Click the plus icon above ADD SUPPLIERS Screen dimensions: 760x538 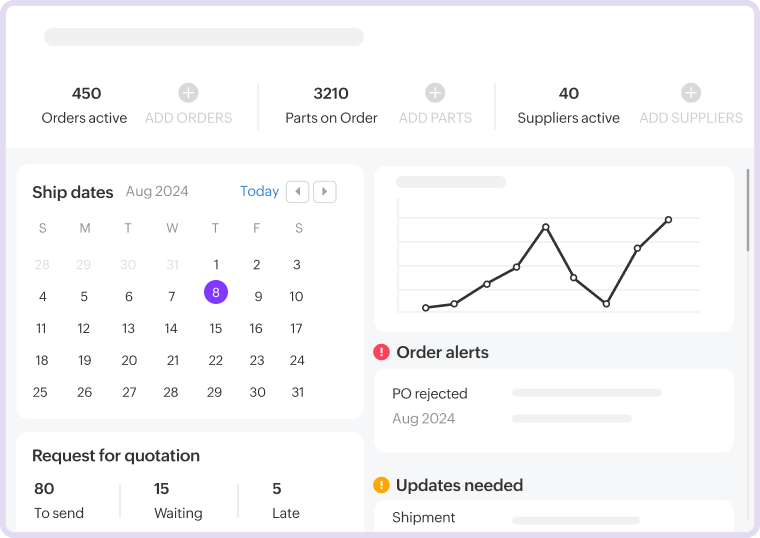(x=691, y=93)
